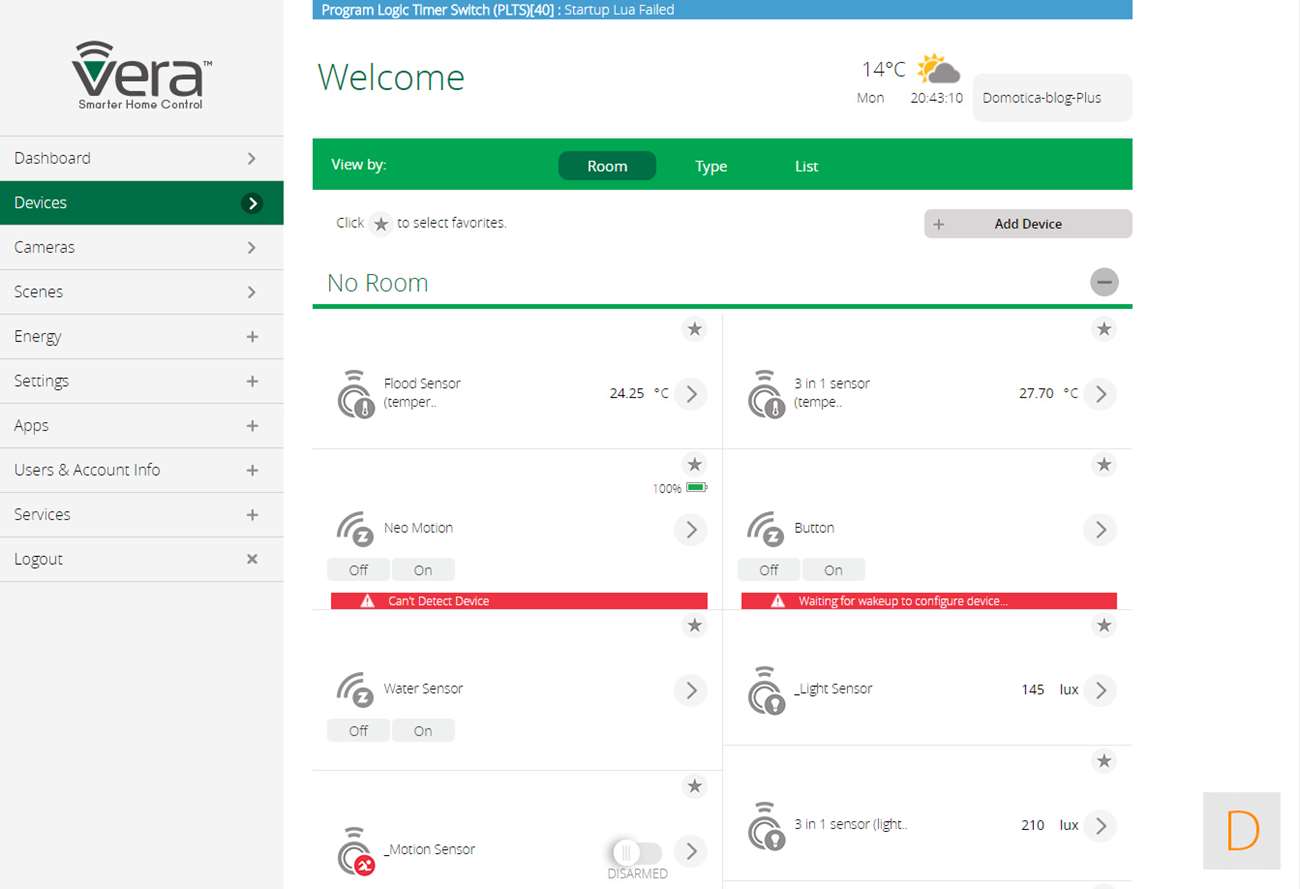The image size is (1300, 889).
Task: Click the orange D icon
Action: tap(1241, 830)
